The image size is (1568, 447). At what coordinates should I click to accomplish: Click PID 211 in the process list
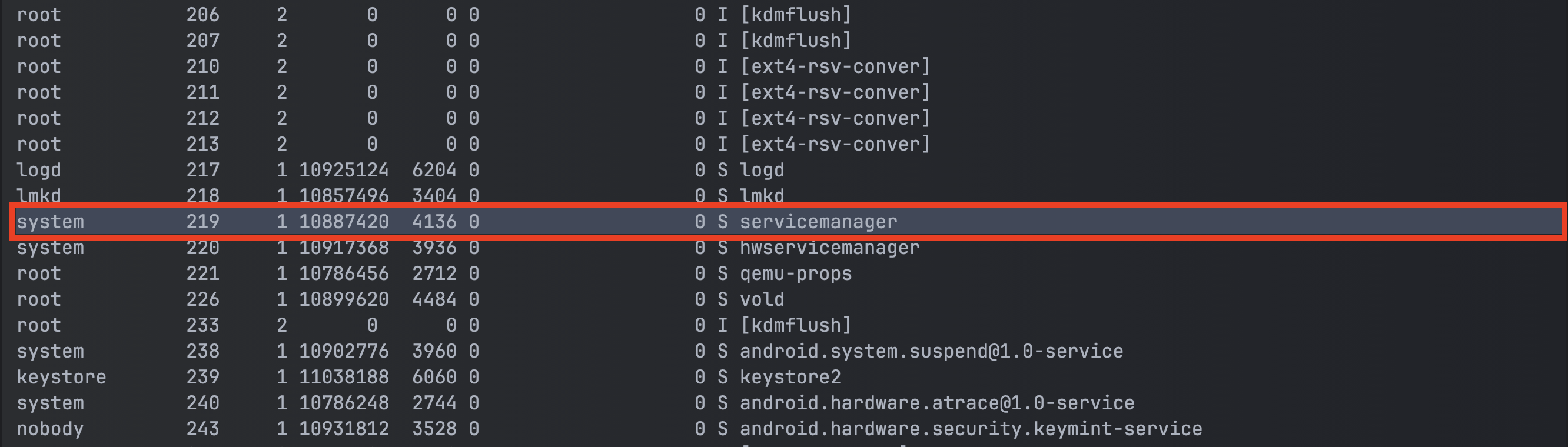pos(202,92)
